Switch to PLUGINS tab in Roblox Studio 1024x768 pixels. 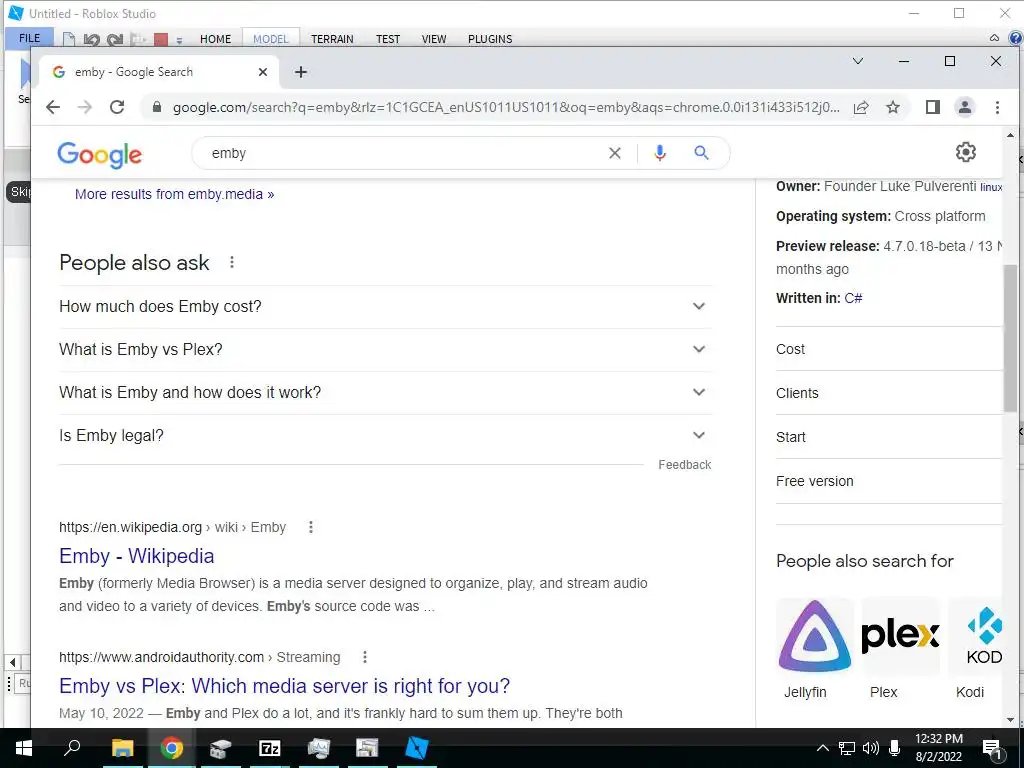click(490, 39)
